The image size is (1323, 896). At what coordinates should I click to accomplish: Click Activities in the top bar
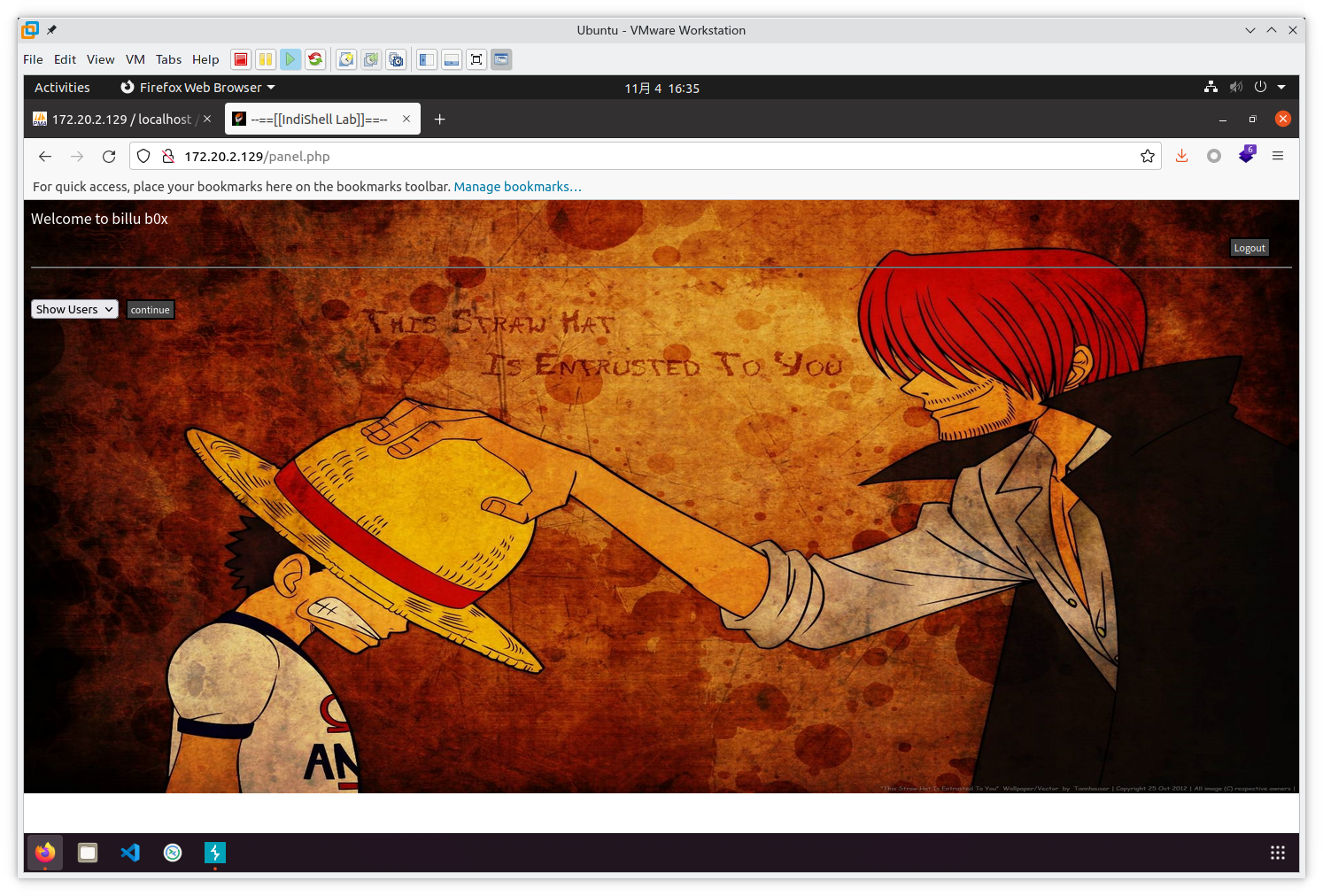point(62,88)
